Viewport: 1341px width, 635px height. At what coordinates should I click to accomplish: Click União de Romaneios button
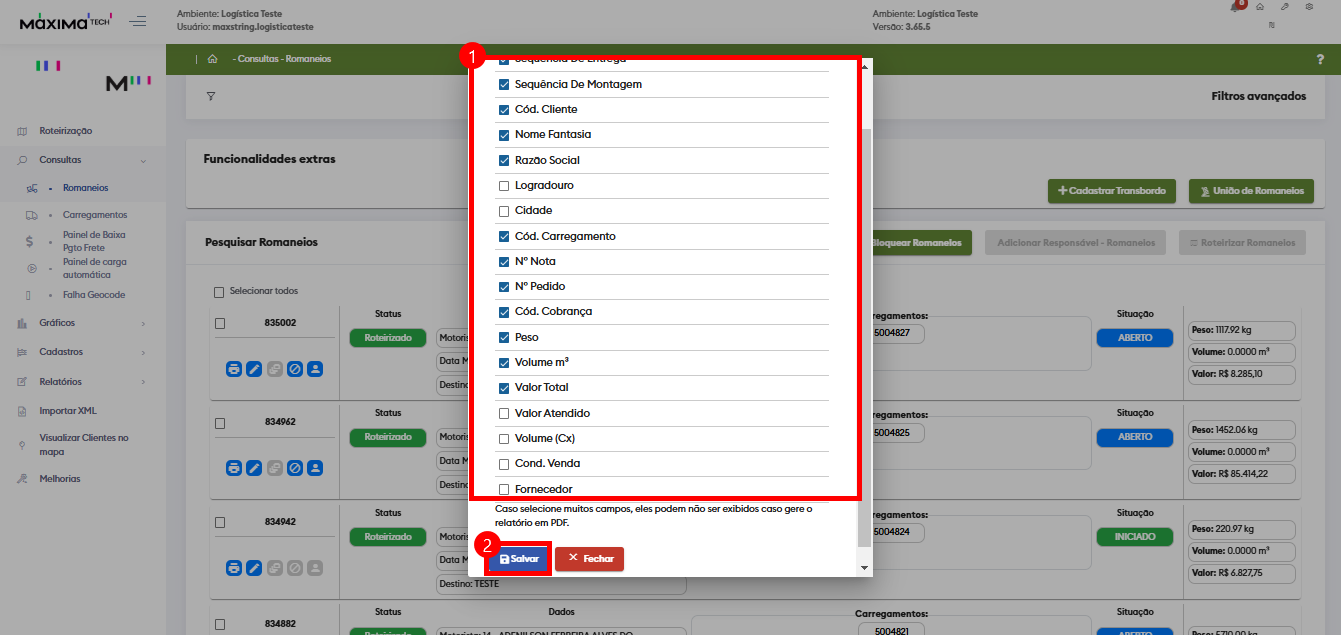point(1251,190)
